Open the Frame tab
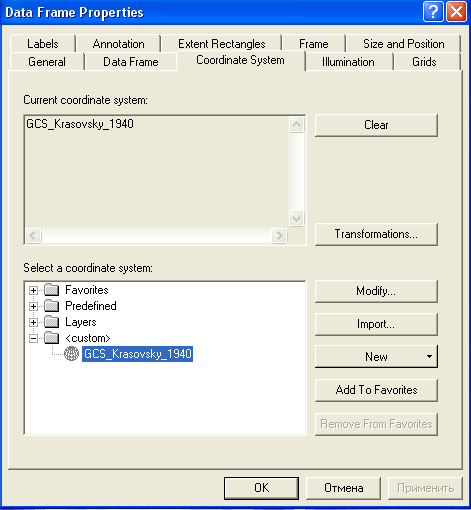 pos(314,44)
